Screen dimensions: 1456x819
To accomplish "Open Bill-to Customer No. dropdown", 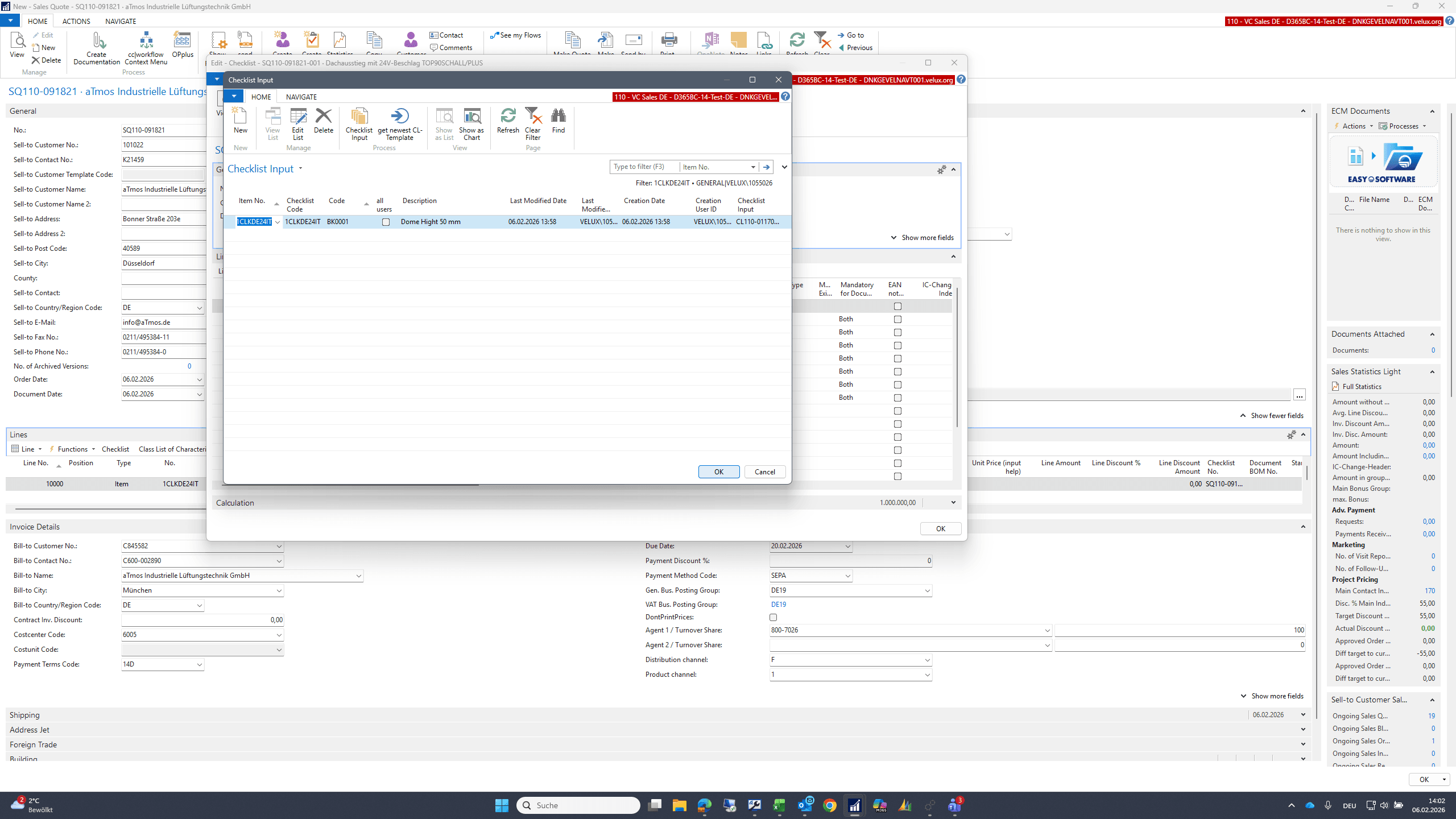I will (279, 546).
